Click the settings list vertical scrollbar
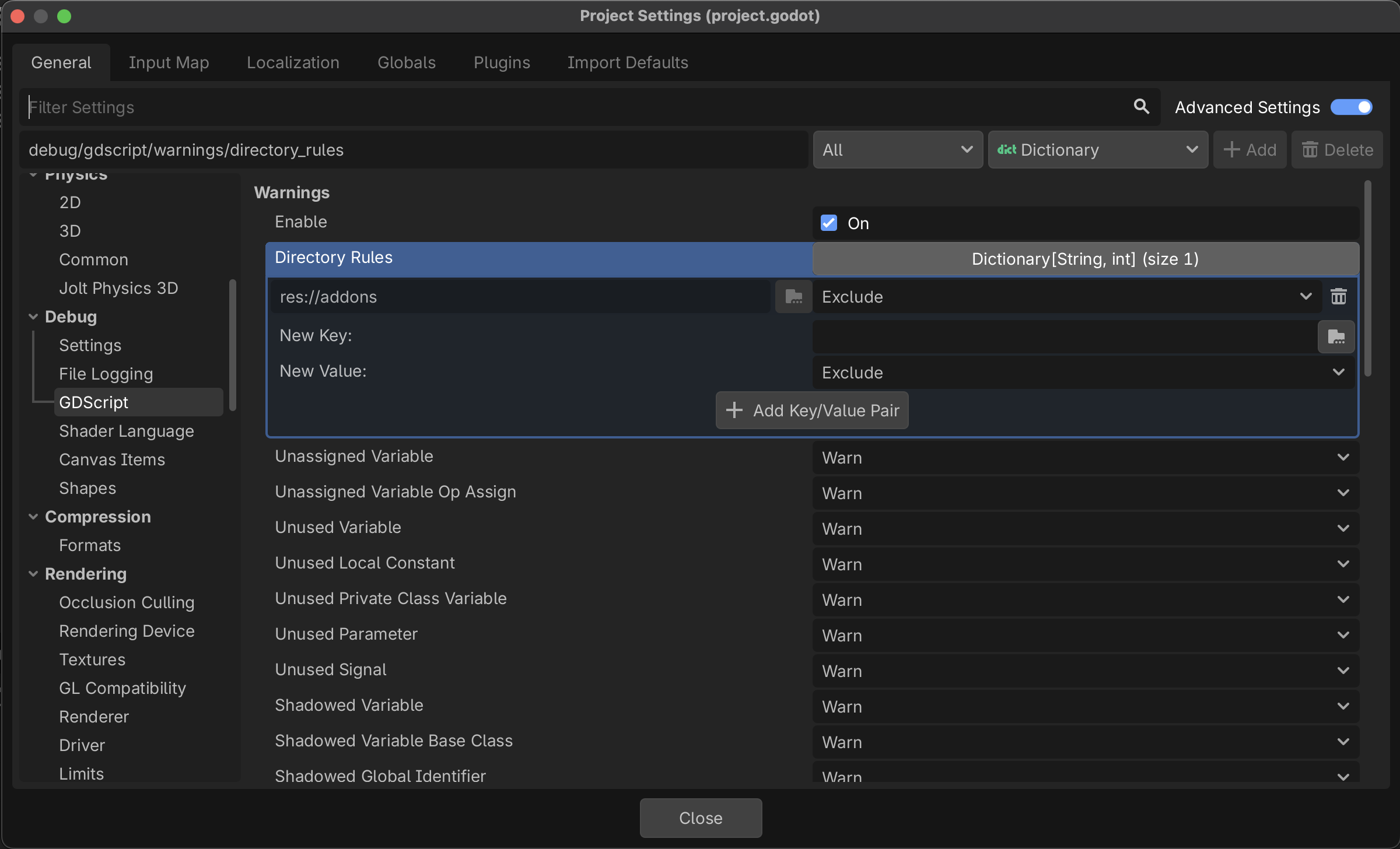Image resolution: width=1400 pixels, height=849 pixels. [x=1368, y=279]
